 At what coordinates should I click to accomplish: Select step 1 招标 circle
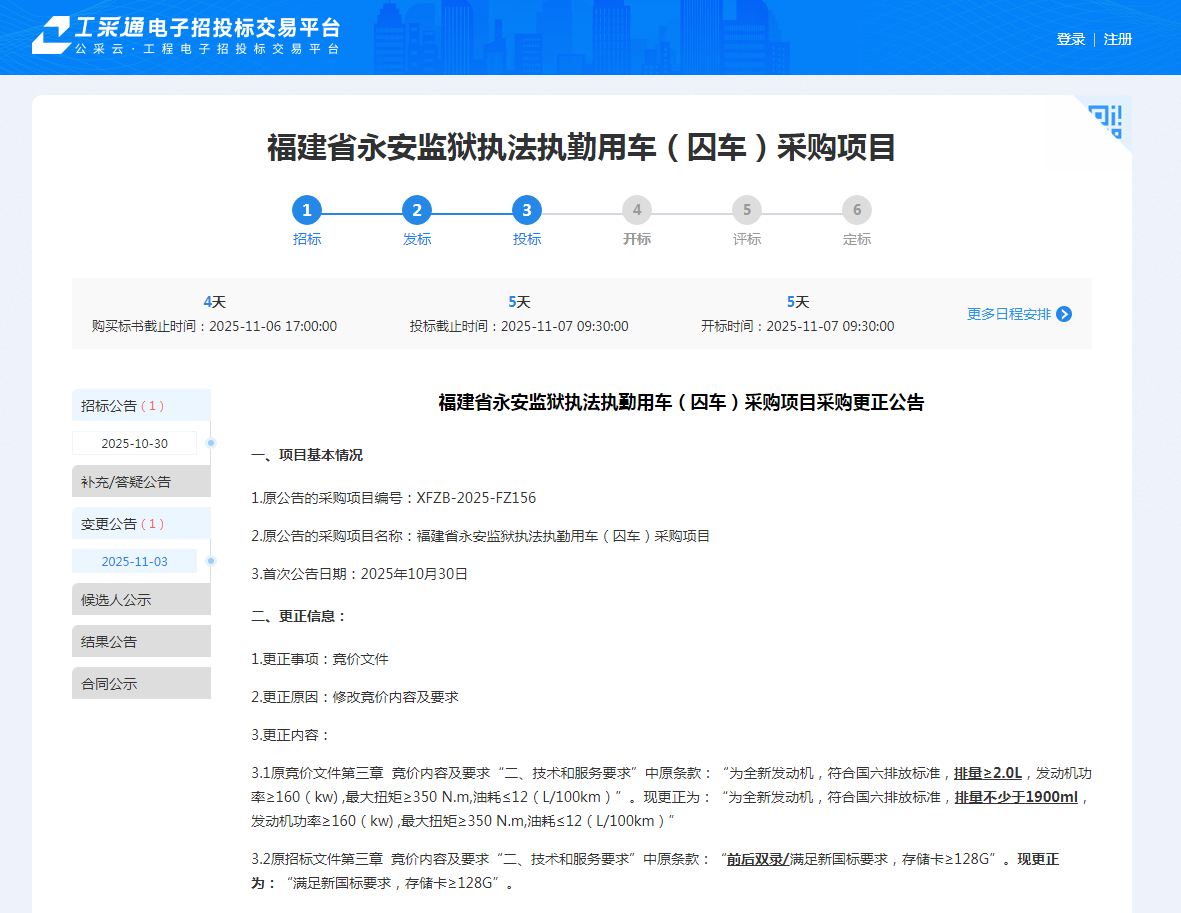tap(307, 210)
